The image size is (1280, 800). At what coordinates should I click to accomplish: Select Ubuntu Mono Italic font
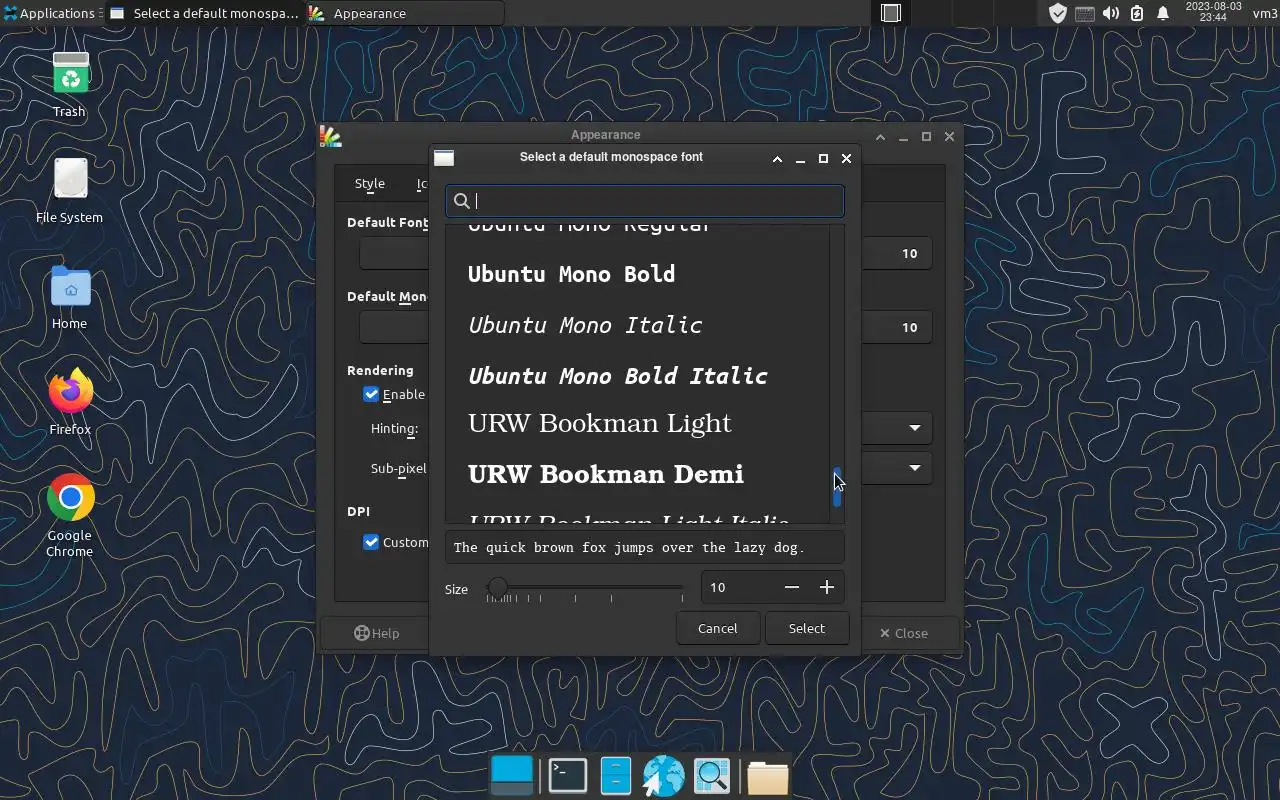pos(637,325)
